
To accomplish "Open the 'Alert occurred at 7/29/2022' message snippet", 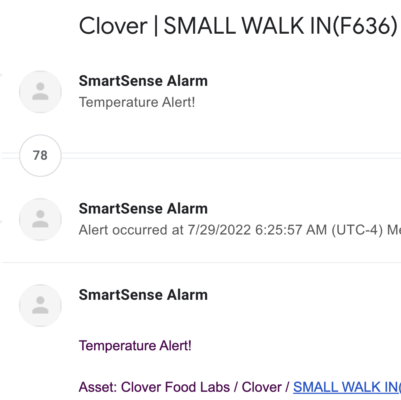I will coord(240,230).
